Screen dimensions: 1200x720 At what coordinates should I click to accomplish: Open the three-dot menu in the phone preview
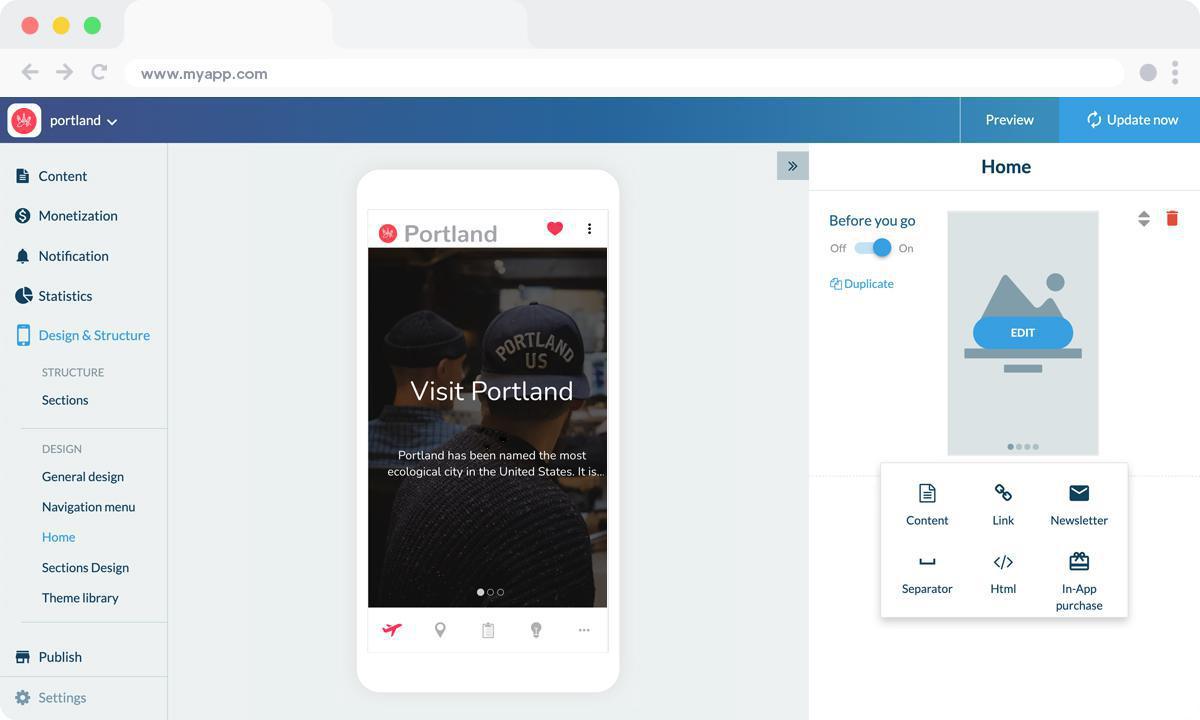click(x=588, y=229)
